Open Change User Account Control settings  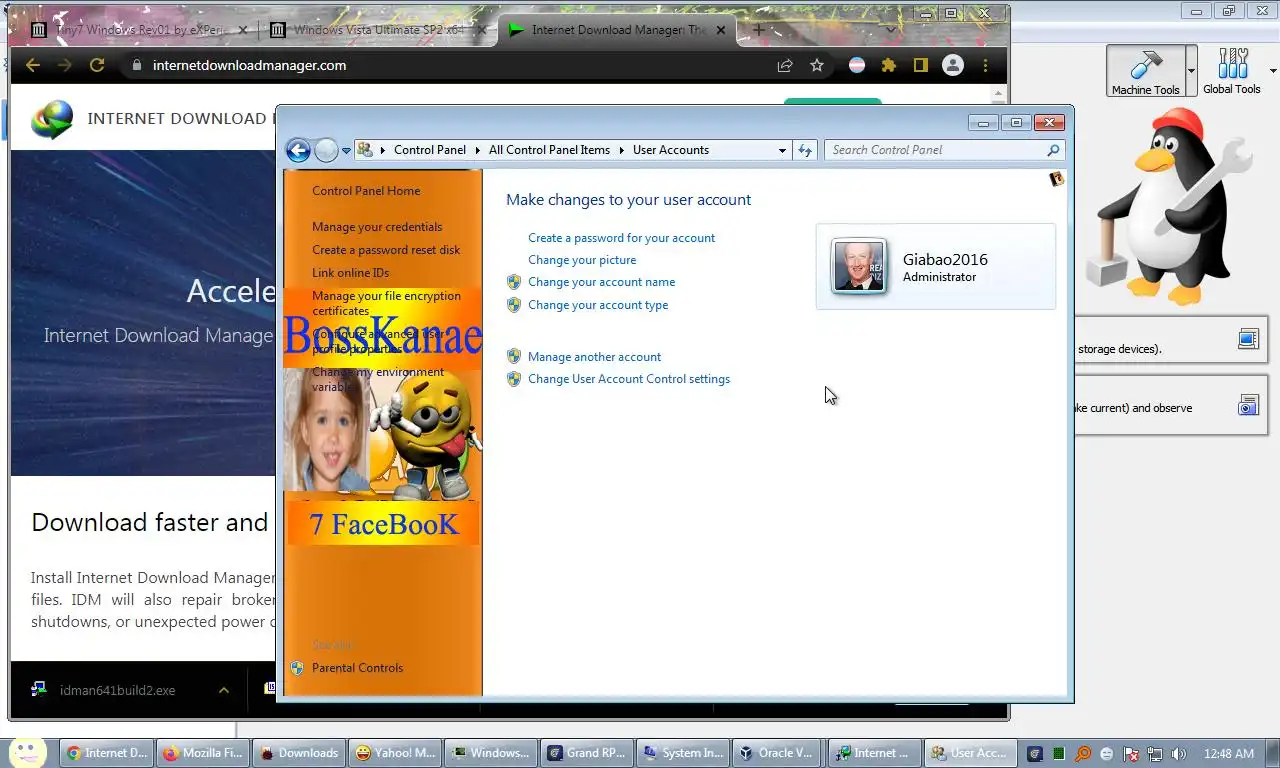[x=629, y=379]
